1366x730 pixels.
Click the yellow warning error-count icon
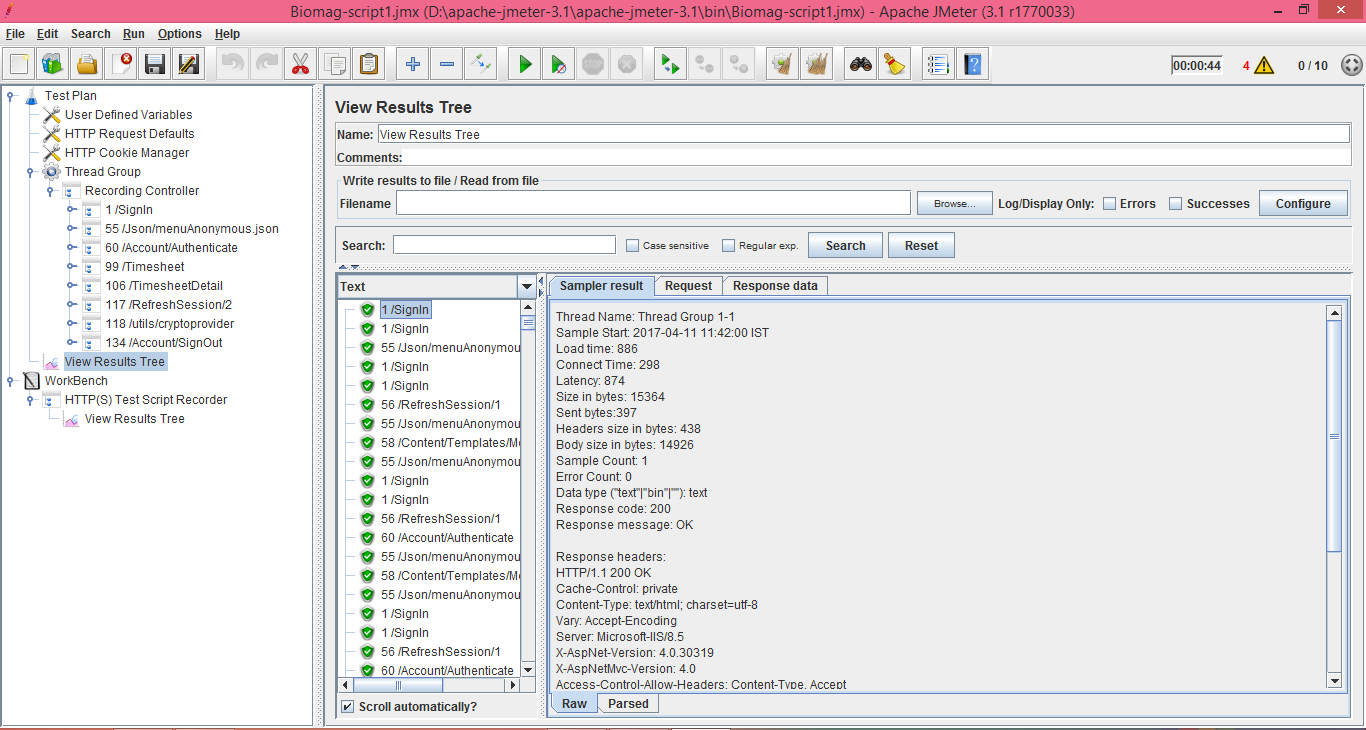click(1264, 65)
